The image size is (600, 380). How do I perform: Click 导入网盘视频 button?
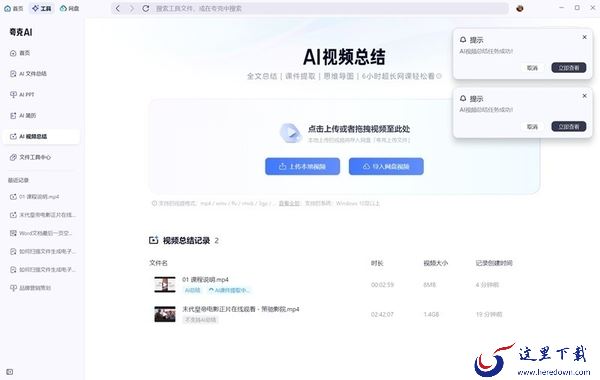[386, 166]
